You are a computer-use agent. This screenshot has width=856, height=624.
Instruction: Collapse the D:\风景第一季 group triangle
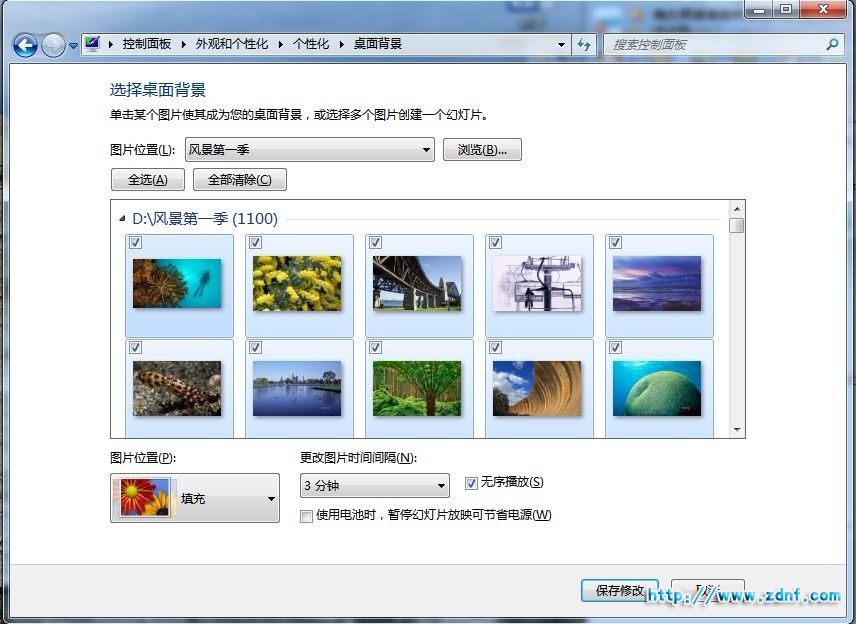tap(122, 219)
